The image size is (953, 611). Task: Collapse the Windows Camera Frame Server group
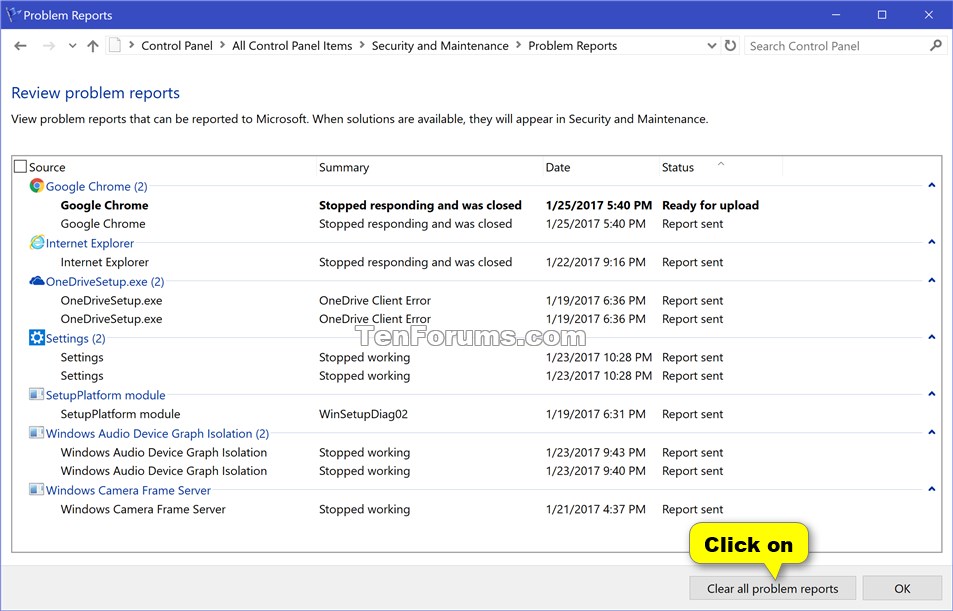(x=932, y=489)
